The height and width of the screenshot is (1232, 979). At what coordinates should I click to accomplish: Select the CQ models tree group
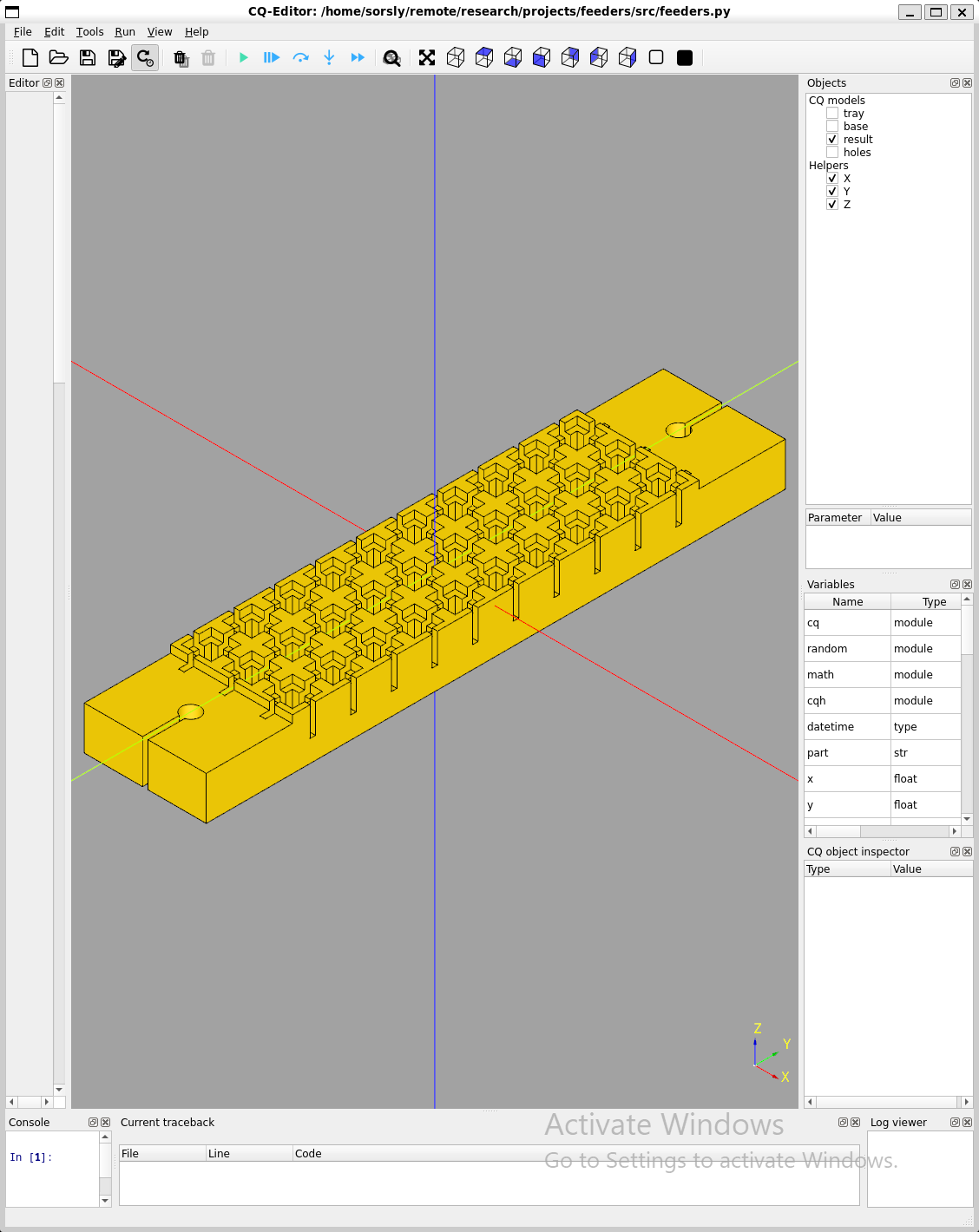coord(837,101)
